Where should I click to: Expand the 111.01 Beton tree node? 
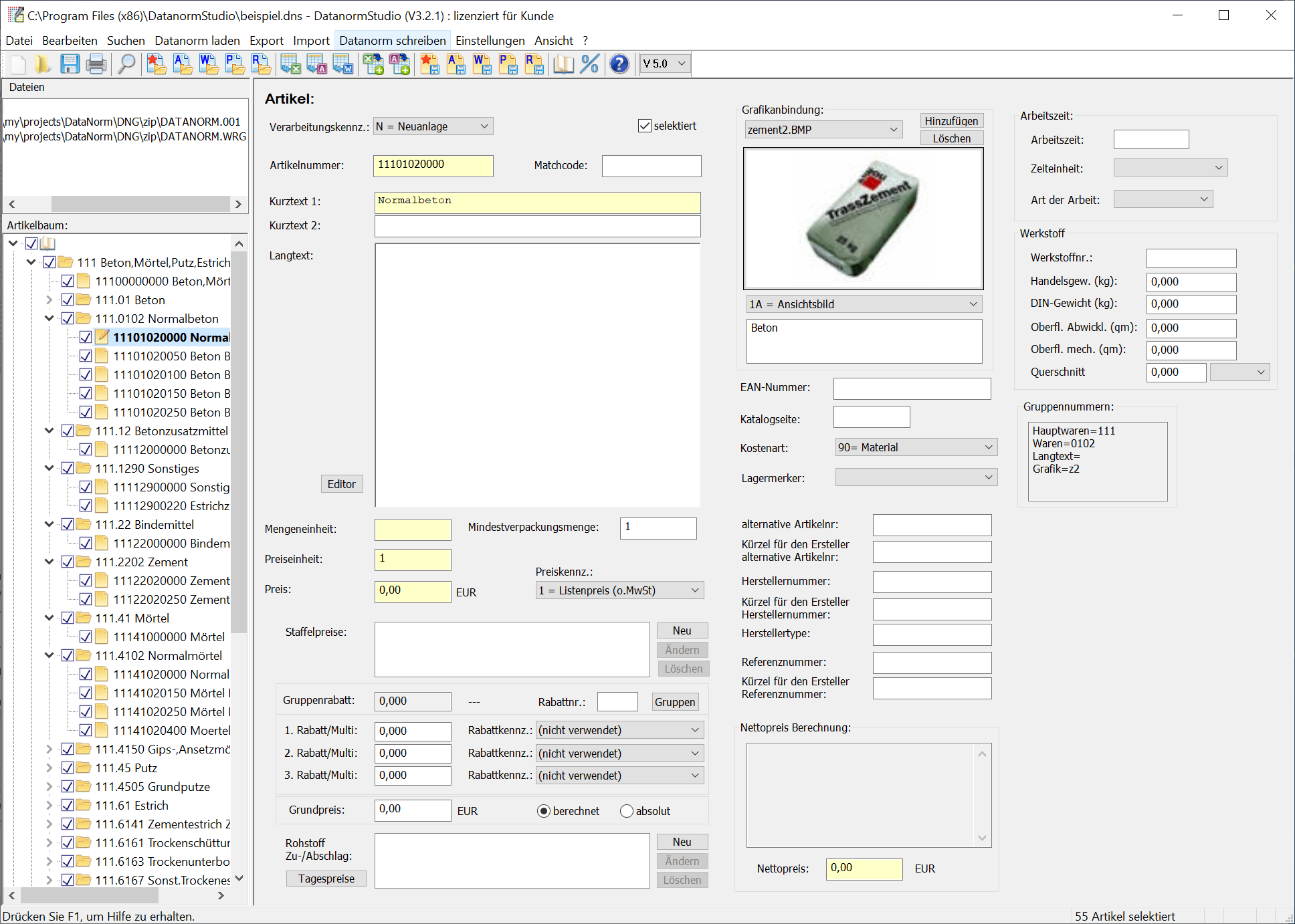coord(49,300)
